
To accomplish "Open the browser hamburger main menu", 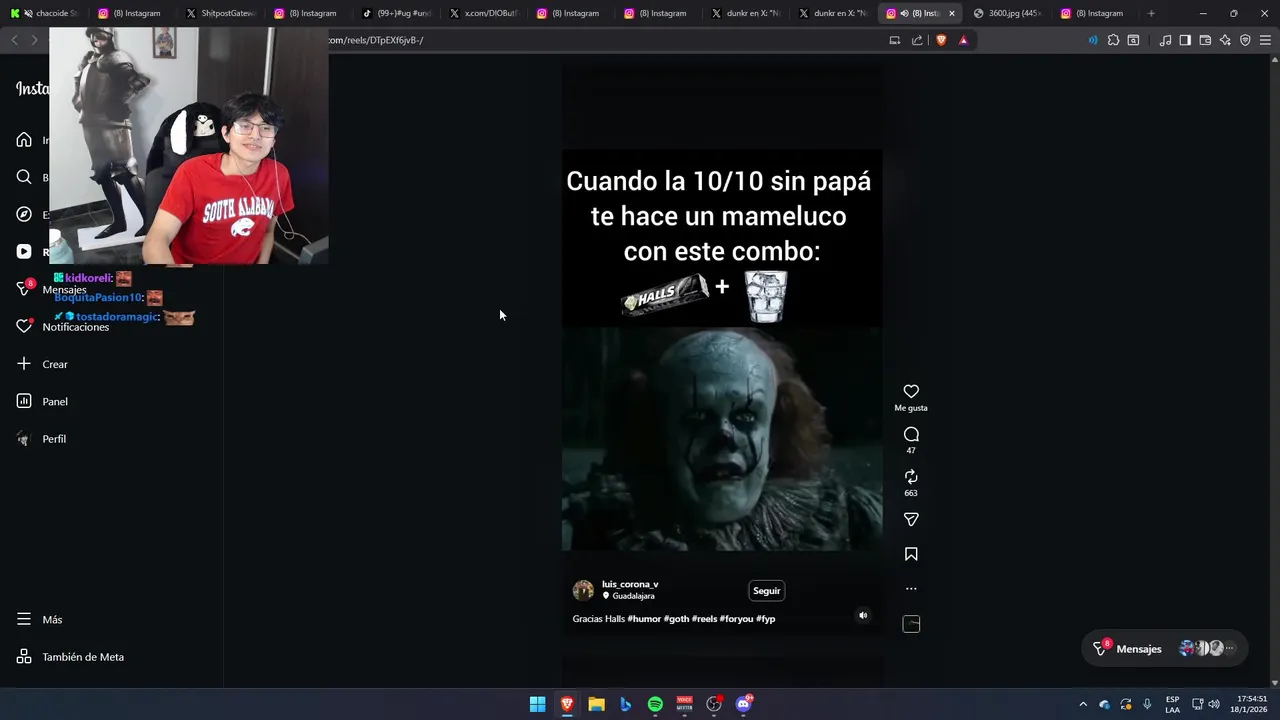I will (1265, 40).
